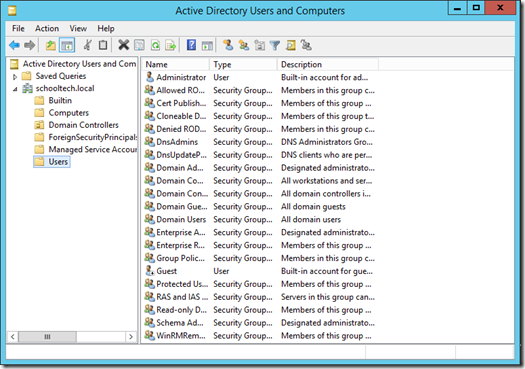
Task: Click the Administrator user icon
Action: point(150,77)
